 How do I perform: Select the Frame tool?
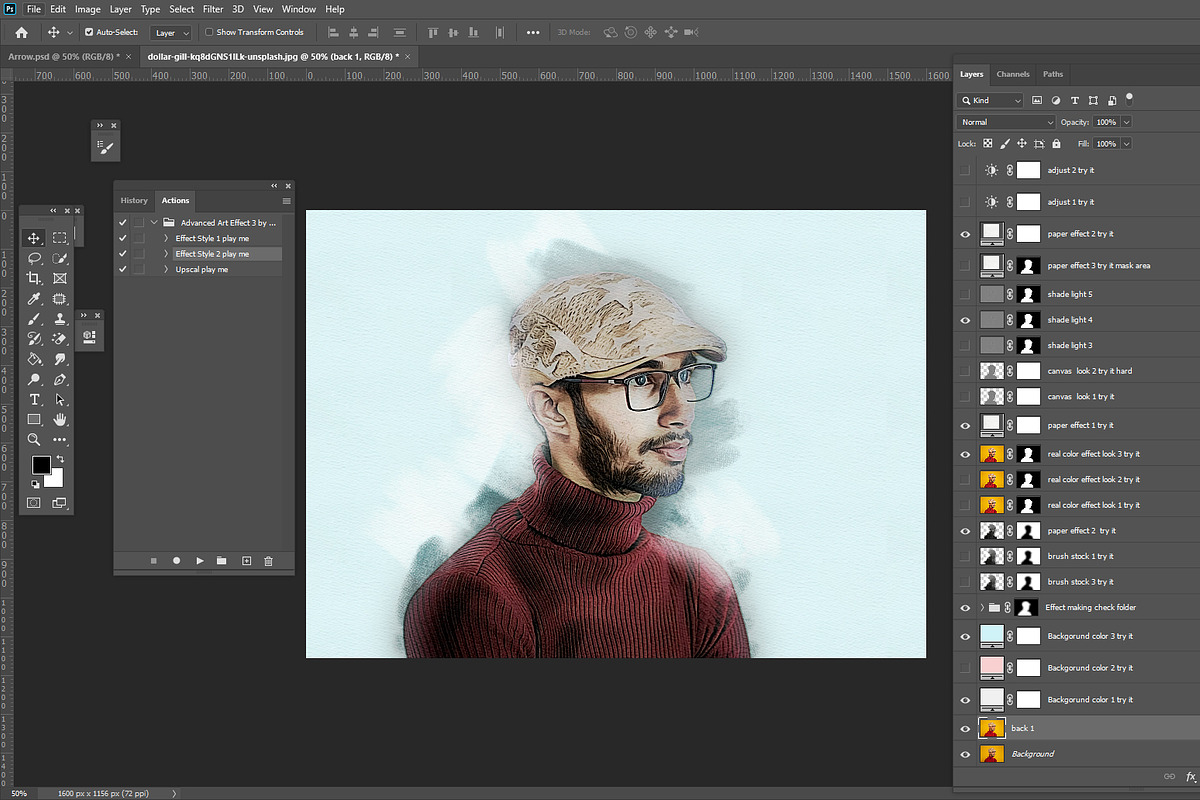[x=60, y=278]
